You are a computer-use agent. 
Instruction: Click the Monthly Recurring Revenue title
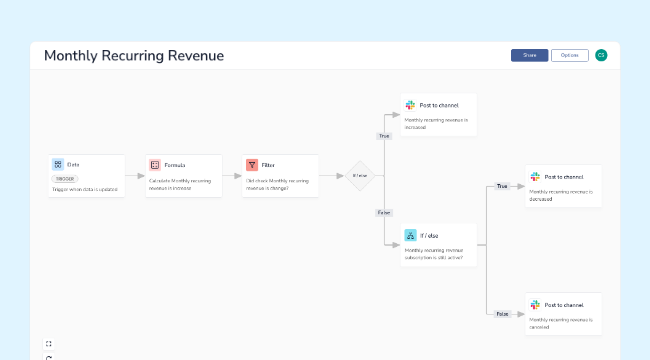pyautogui.click(x=134, y=56)
